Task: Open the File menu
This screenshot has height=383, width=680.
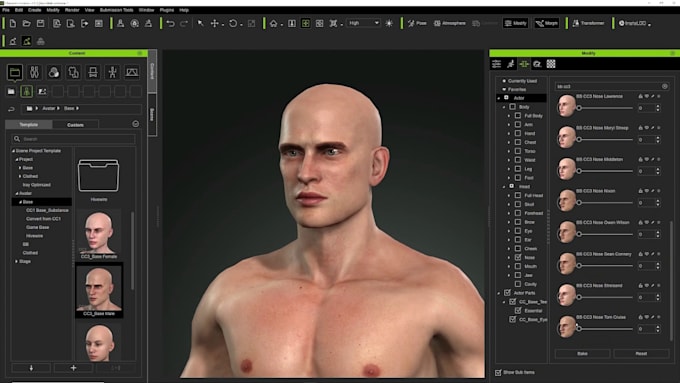Action: pos(6,10)
